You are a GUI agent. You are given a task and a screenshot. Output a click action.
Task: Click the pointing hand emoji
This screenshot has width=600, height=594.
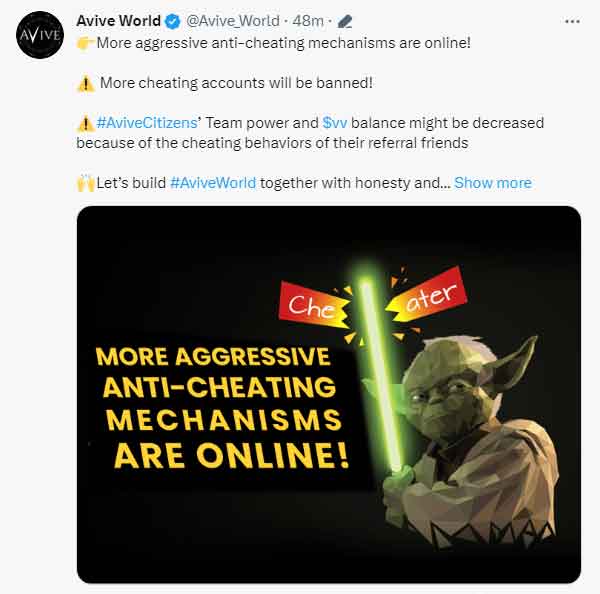pyautogui.click(x=85, y=43)
